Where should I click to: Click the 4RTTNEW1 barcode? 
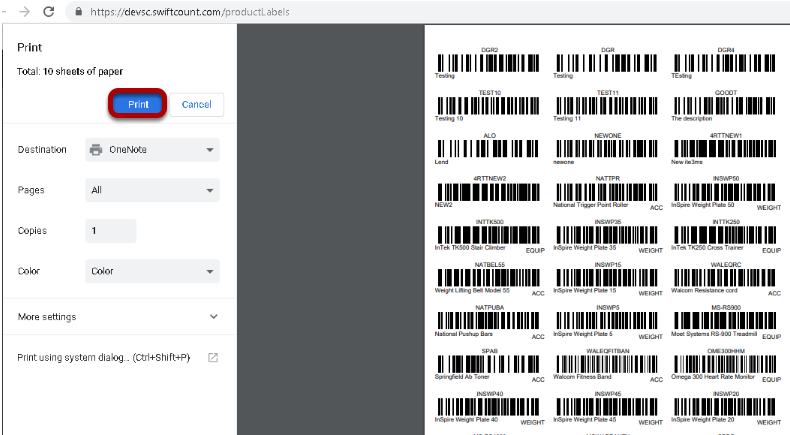(725, 149)
